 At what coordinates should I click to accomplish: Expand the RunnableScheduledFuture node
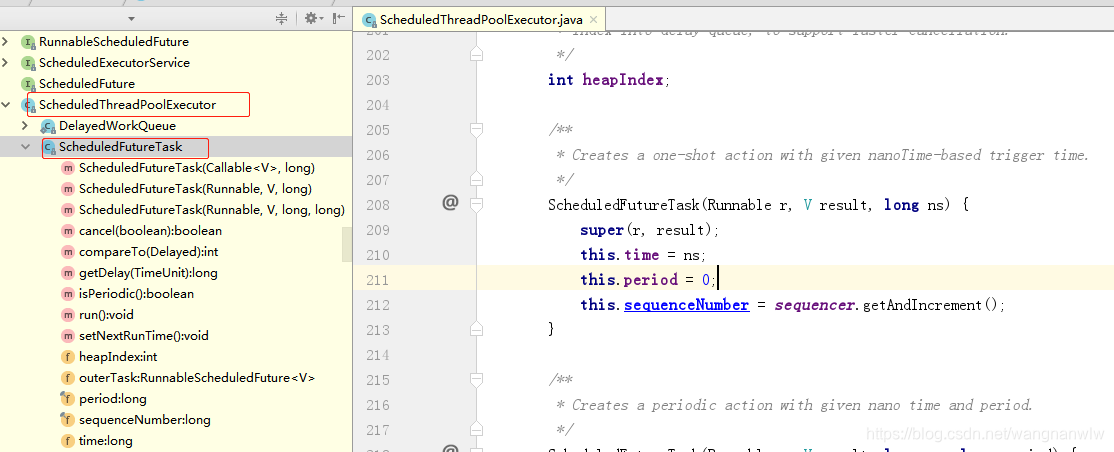point(6,42)
